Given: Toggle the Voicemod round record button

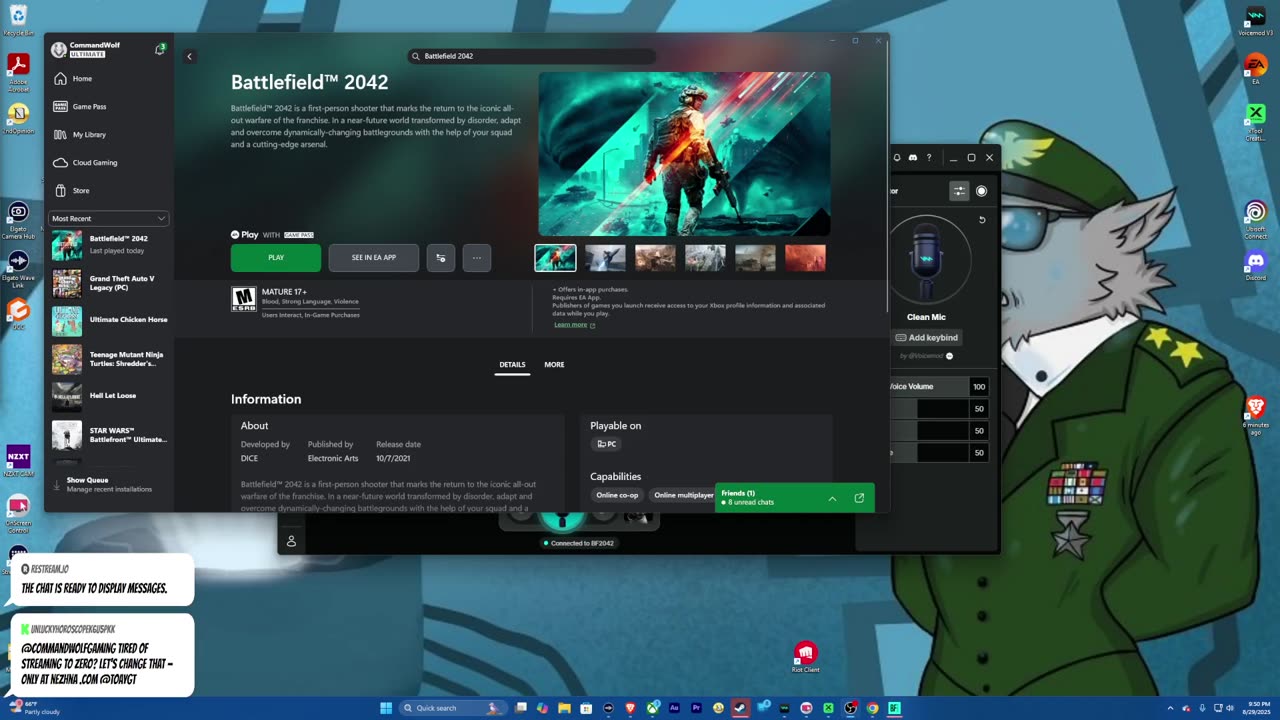Looking at the screenshot, I should click(981, 191).
